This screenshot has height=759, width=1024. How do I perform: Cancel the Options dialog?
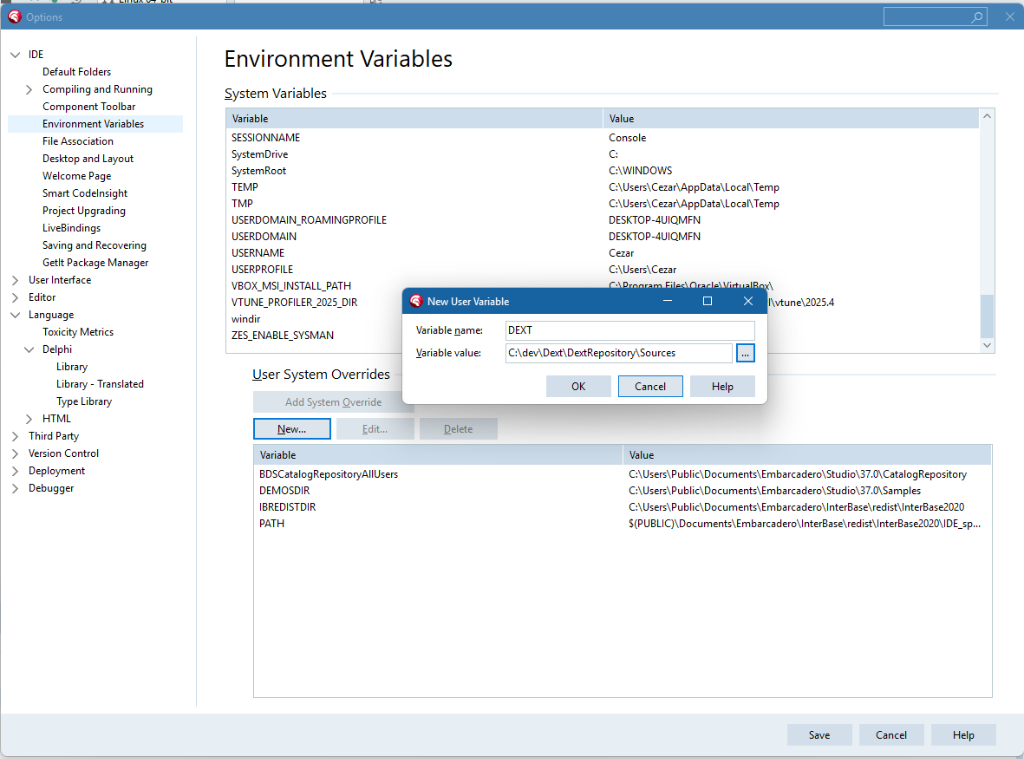[891, 735]
